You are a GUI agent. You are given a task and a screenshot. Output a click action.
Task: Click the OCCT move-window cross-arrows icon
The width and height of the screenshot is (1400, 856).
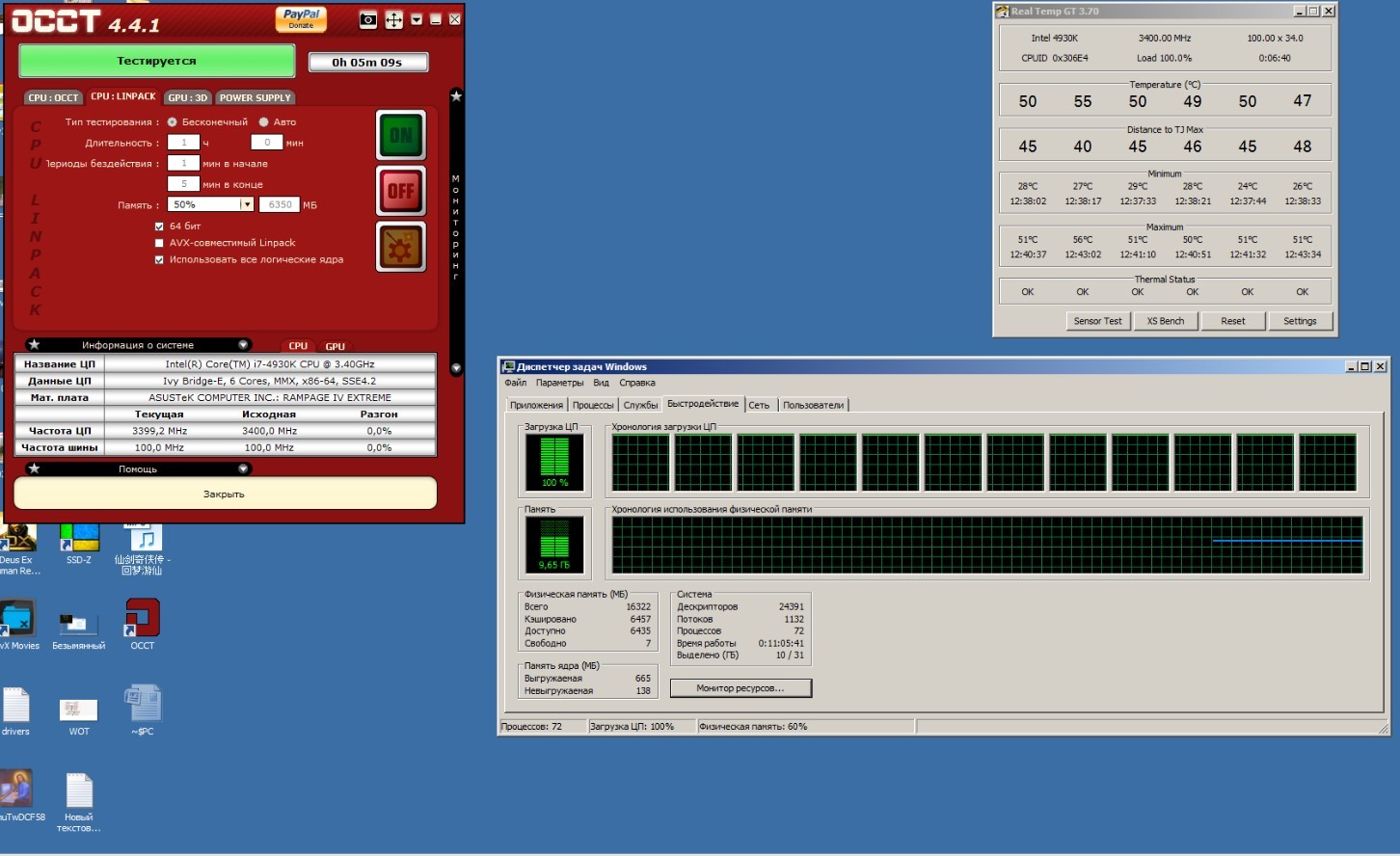(393, 19)
